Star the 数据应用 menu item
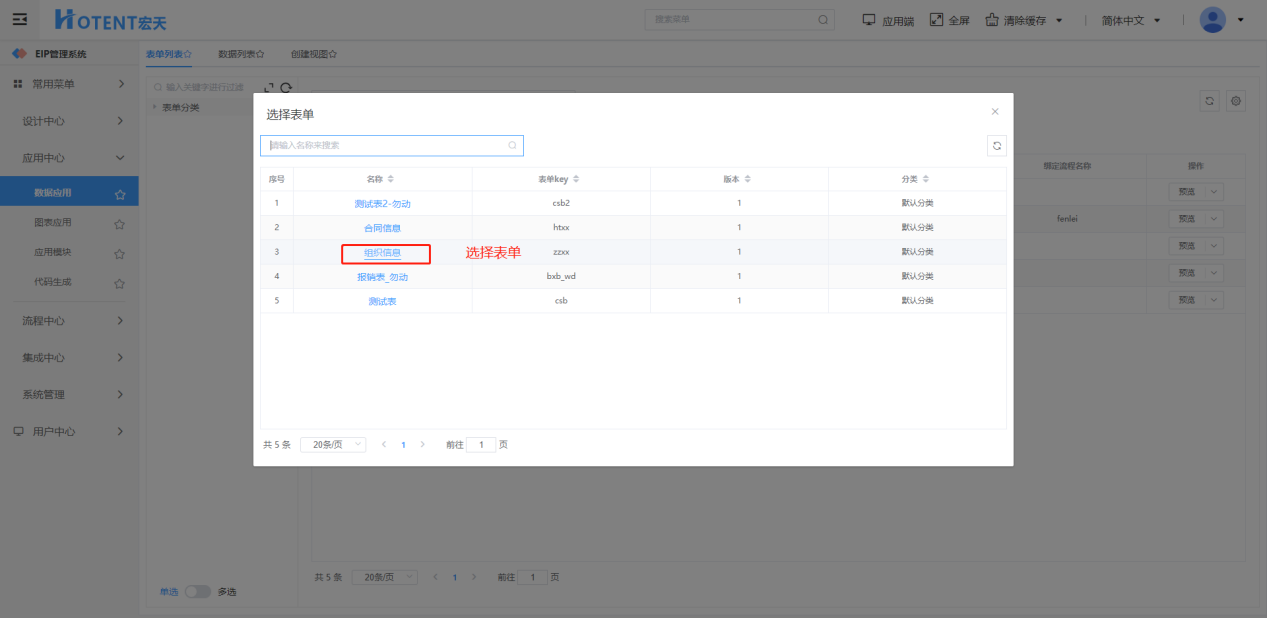Viewport: 1267px width, 618px height. (120, 194)
